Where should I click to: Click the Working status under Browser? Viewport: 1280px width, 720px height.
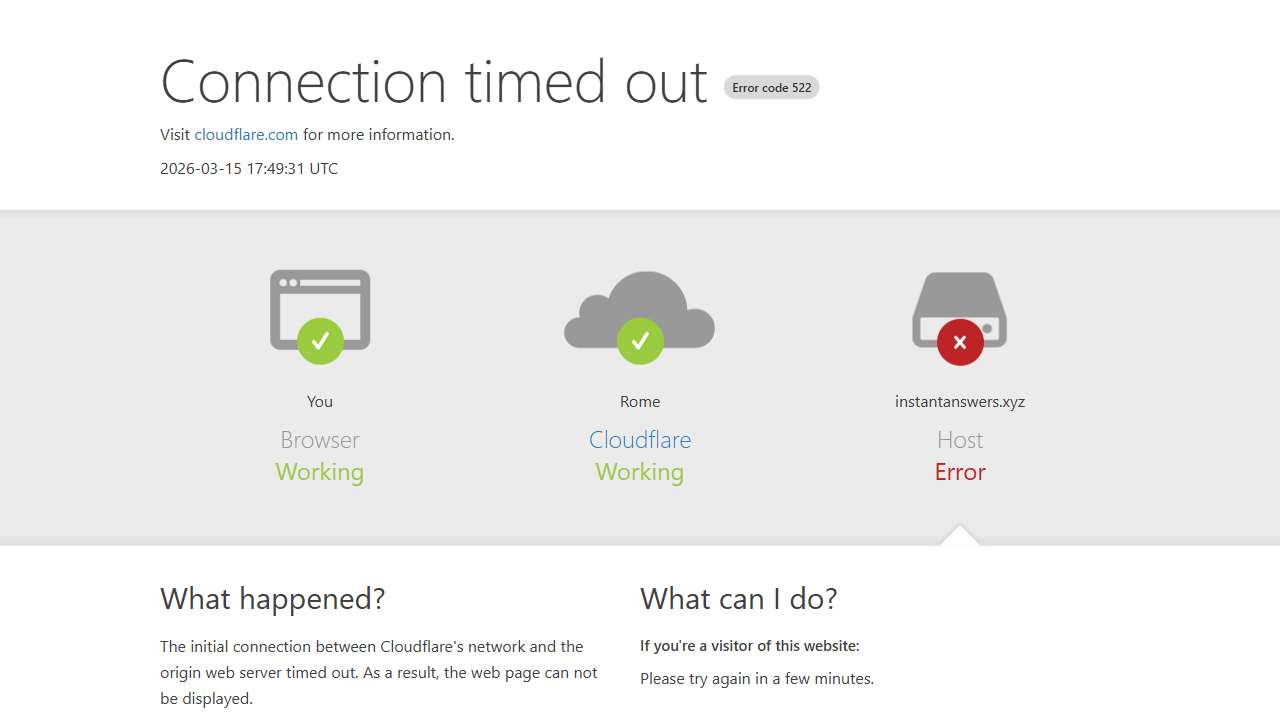pos(320,472)
